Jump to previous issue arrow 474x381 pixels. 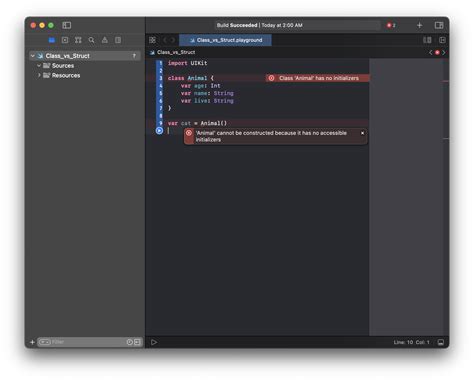431,52
